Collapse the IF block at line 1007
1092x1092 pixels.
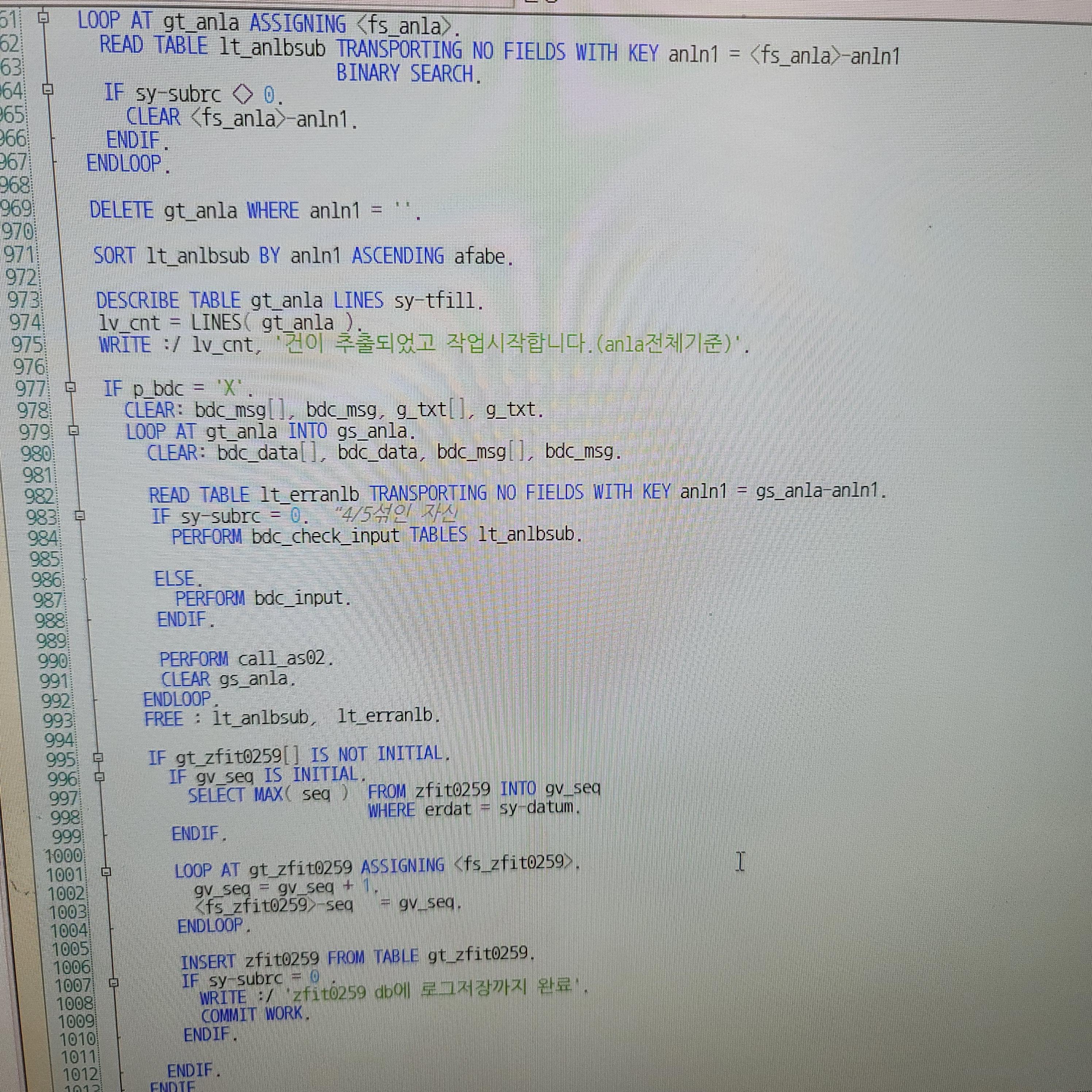(113, 983)
